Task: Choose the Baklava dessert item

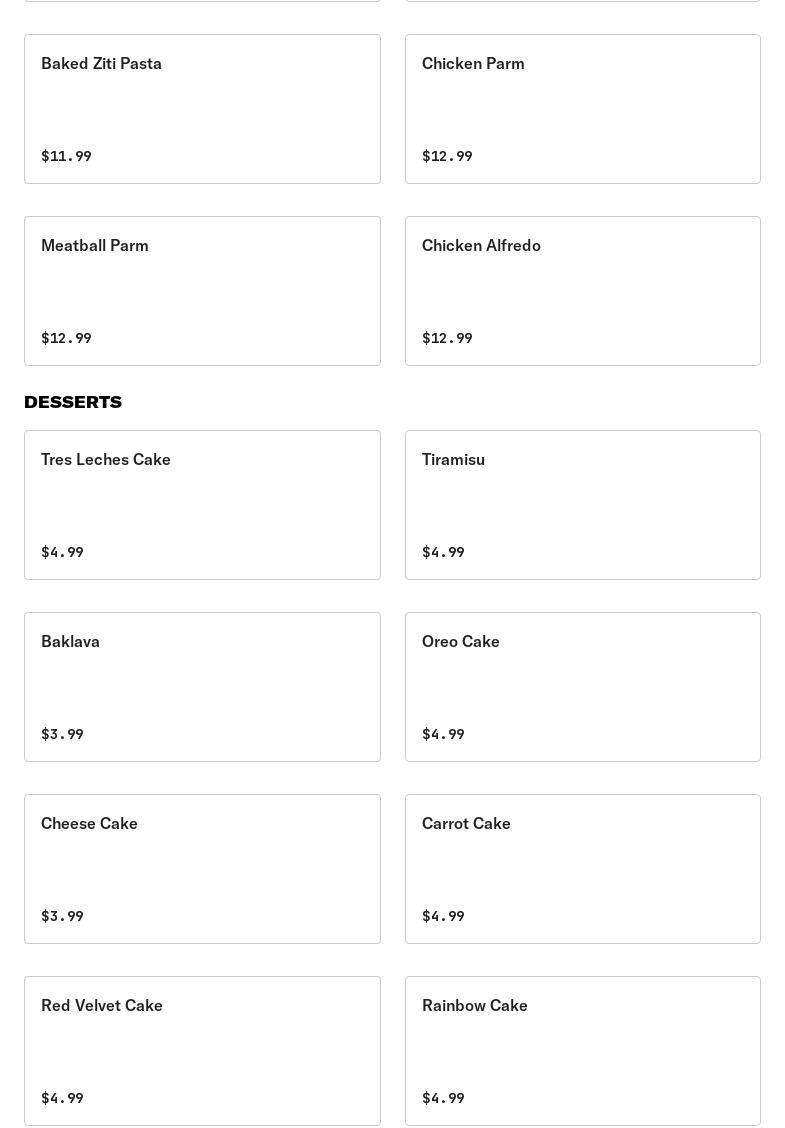Action: coord(202,687)
